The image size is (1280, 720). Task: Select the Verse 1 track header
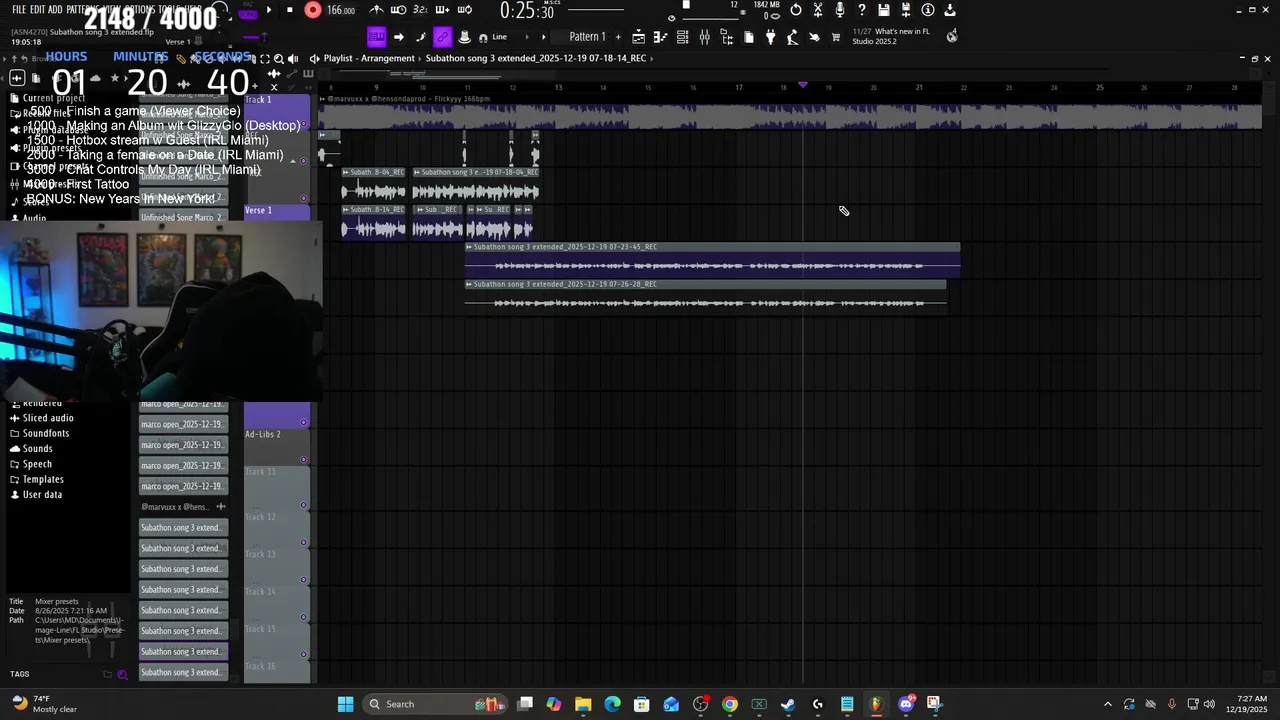click(x=277, y=222)
